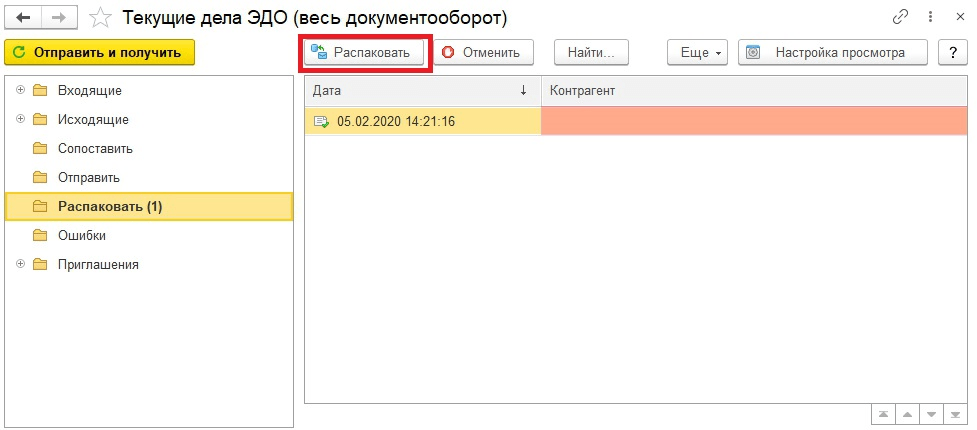Select the Ошибки folder

click(82, 235)
